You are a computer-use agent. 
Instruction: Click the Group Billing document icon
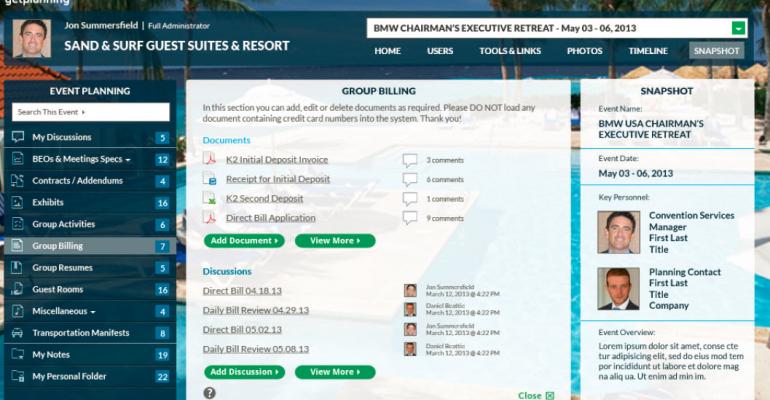click(x=18, y=245)
